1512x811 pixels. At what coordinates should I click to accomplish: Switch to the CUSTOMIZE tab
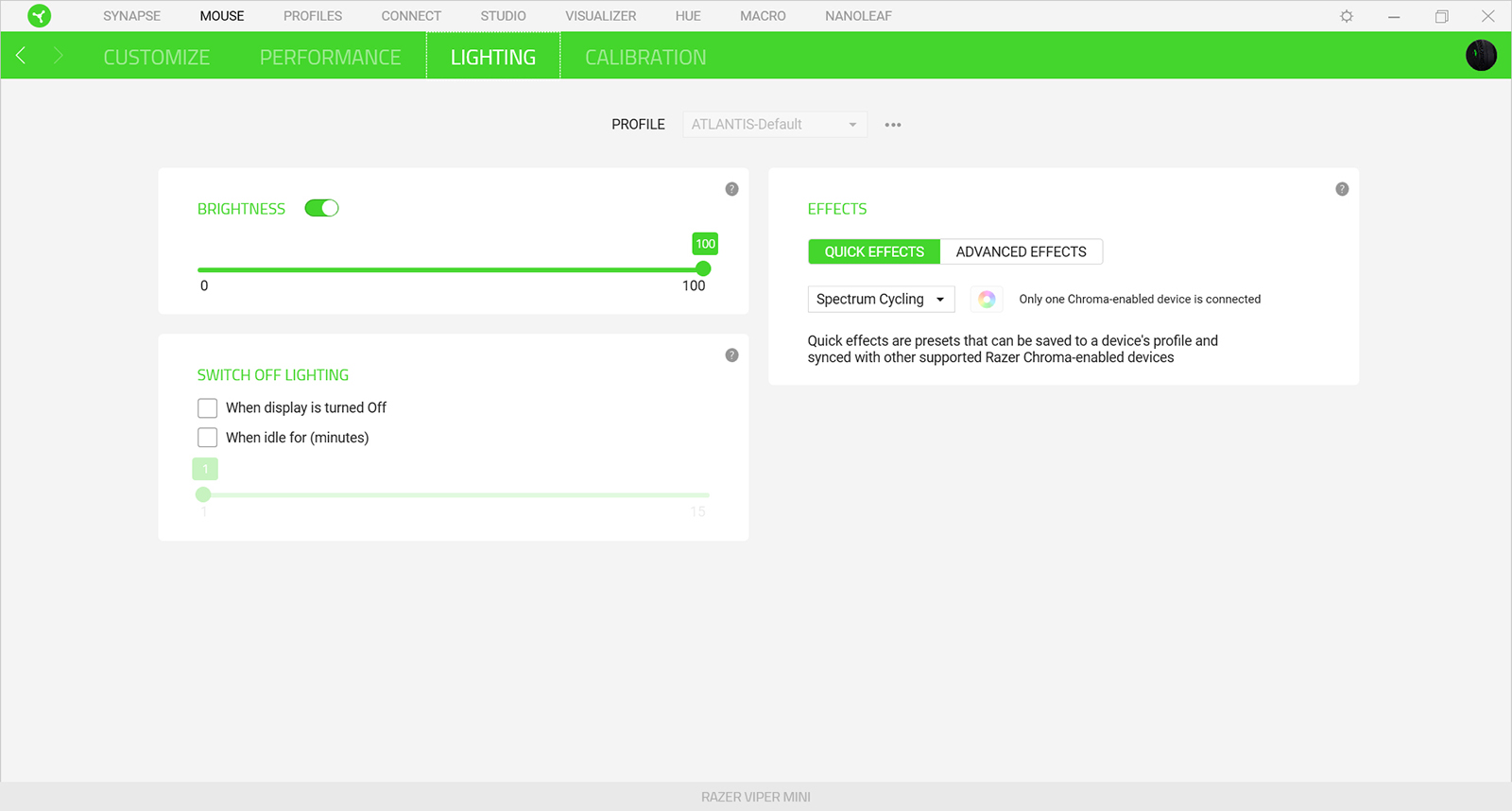157,58
